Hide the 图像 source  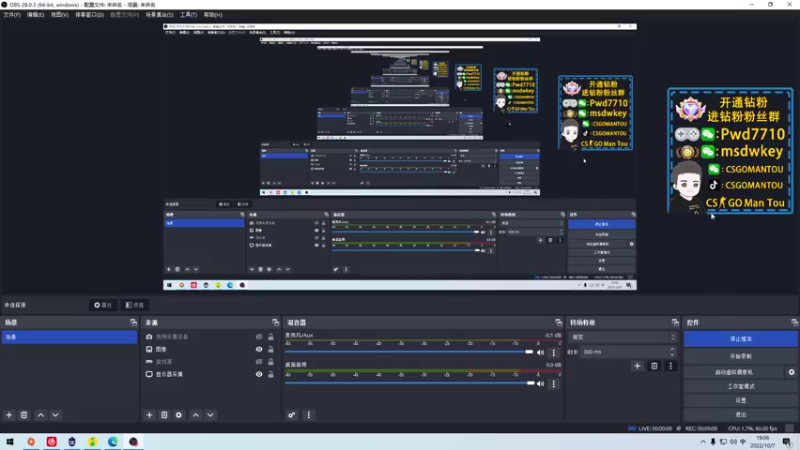click(x=259, y=349)
